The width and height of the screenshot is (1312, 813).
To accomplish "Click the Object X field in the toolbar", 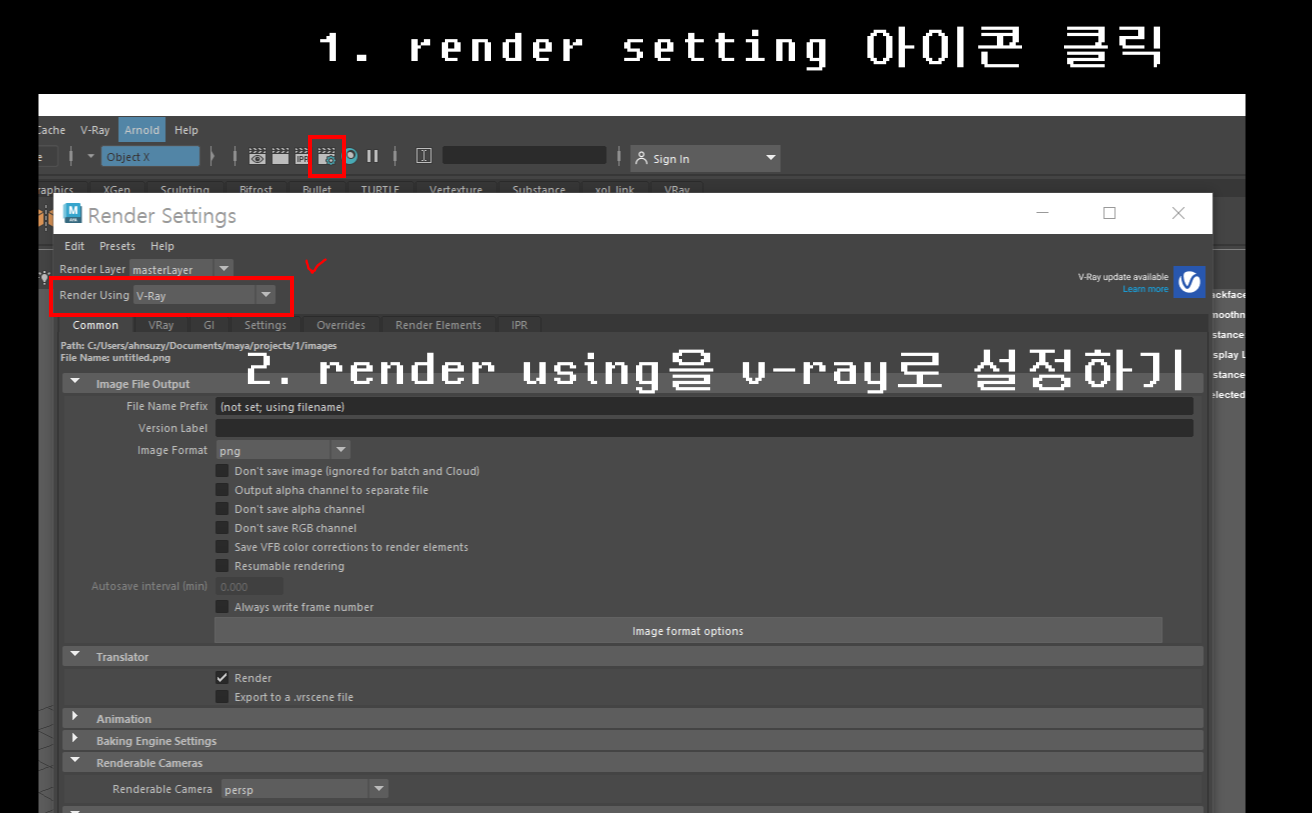I will pyautogui.click(x=150, y=157).
